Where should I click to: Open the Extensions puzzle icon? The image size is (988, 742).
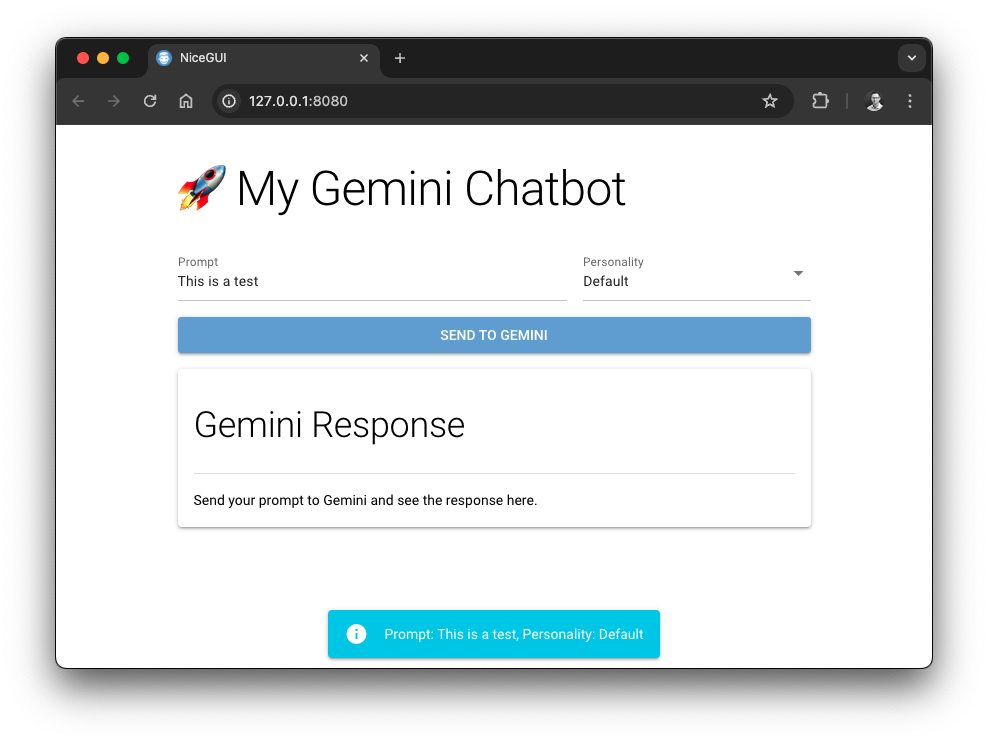(820, 101)
